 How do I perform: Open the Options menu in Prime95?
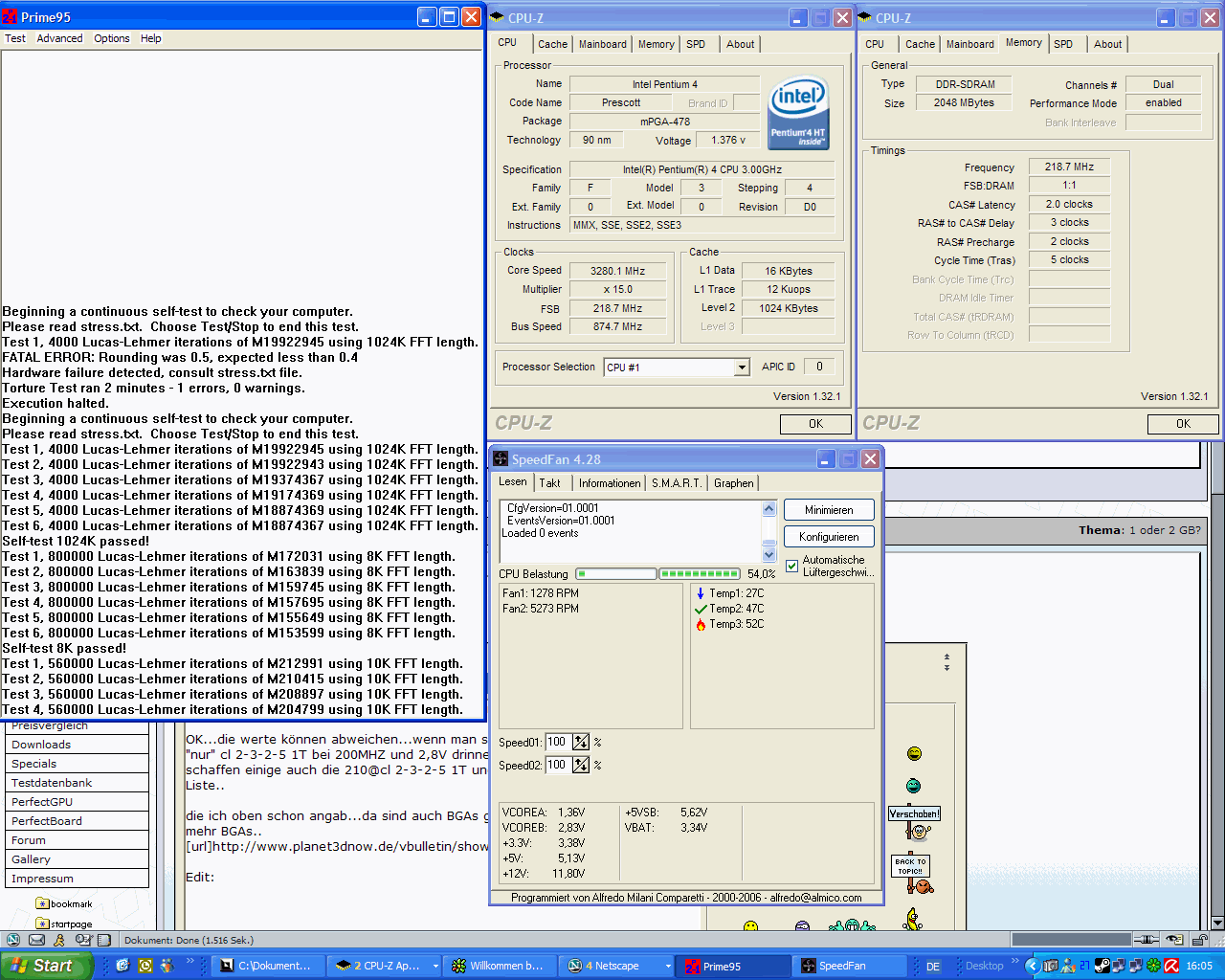coord(112,38)
